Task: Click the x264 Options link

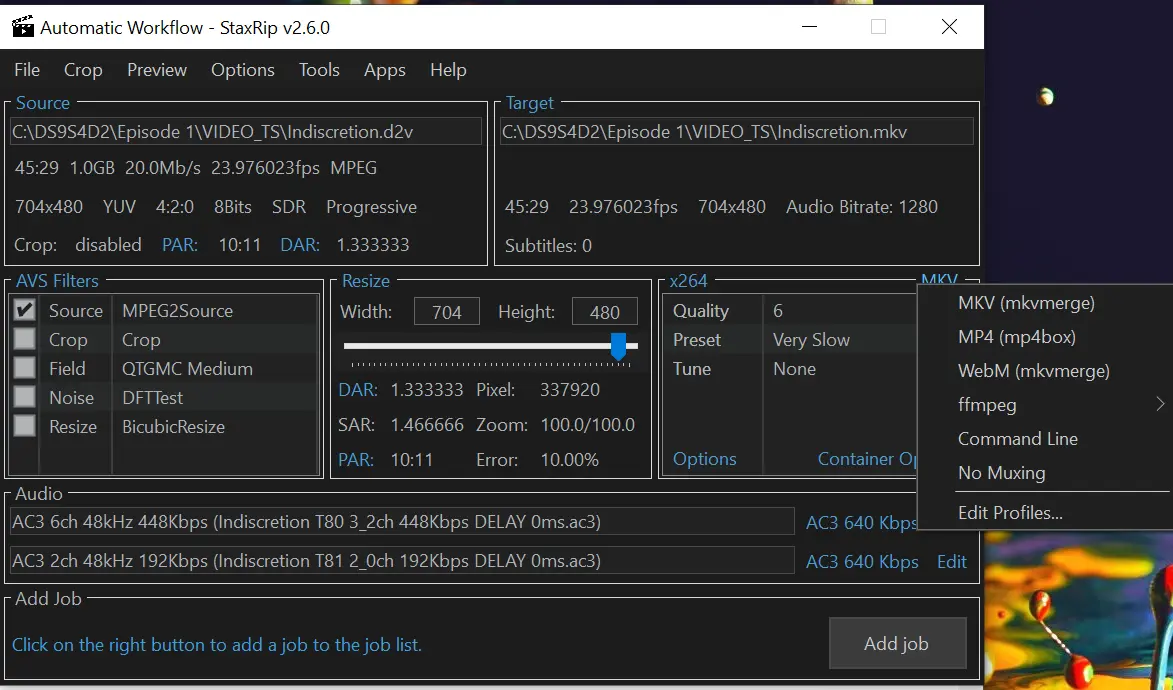Action: tap(704, 459)
